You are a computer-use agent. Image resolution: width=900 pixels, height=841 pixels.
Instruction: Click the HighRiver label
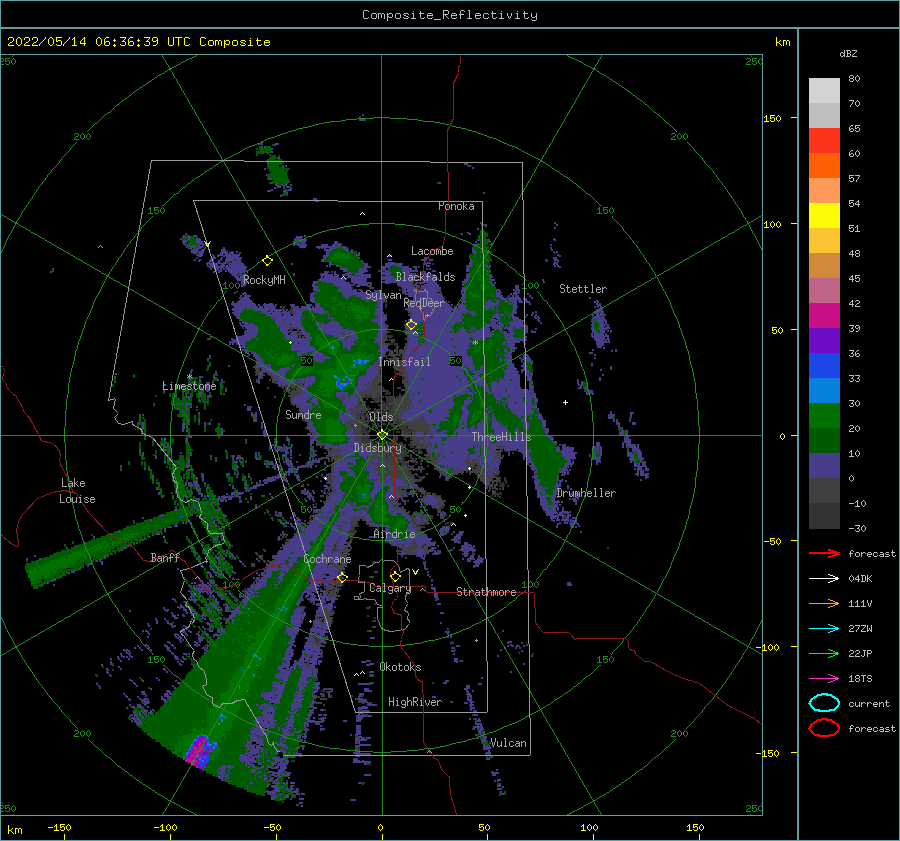(415, 702)
